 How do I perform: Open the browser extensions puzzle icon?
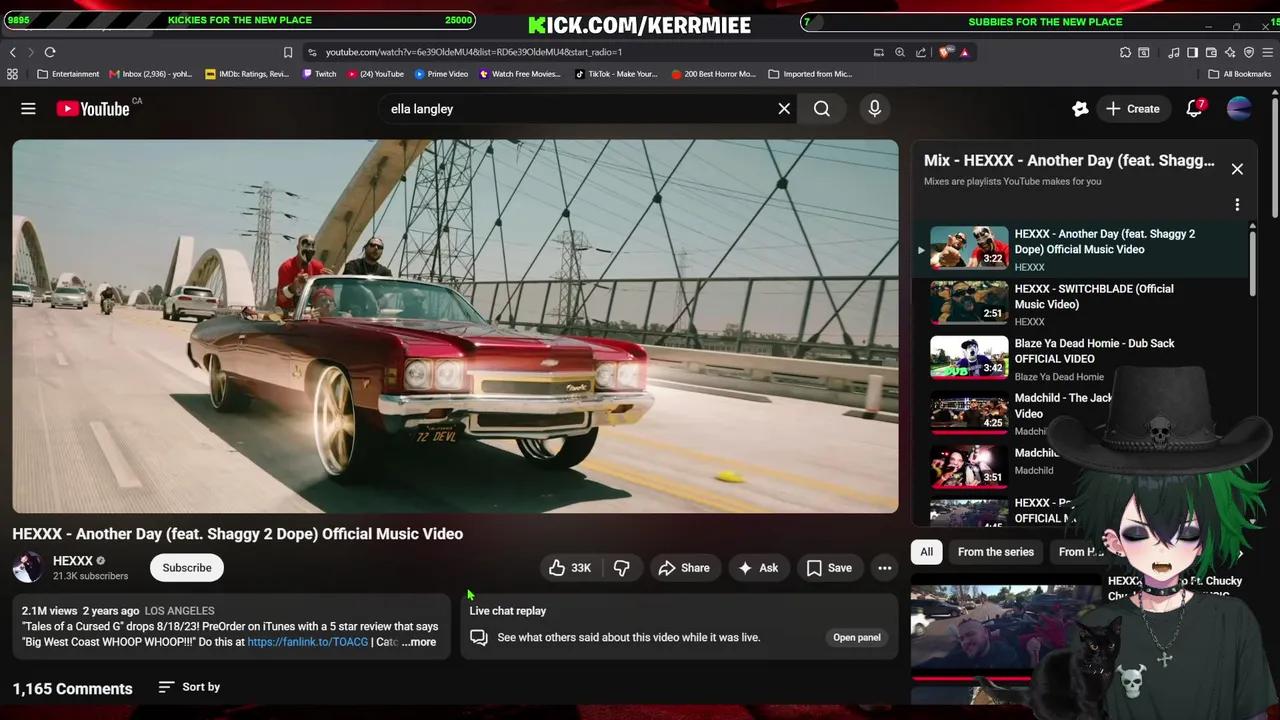pyautogui.click(x=1125, y=52)
